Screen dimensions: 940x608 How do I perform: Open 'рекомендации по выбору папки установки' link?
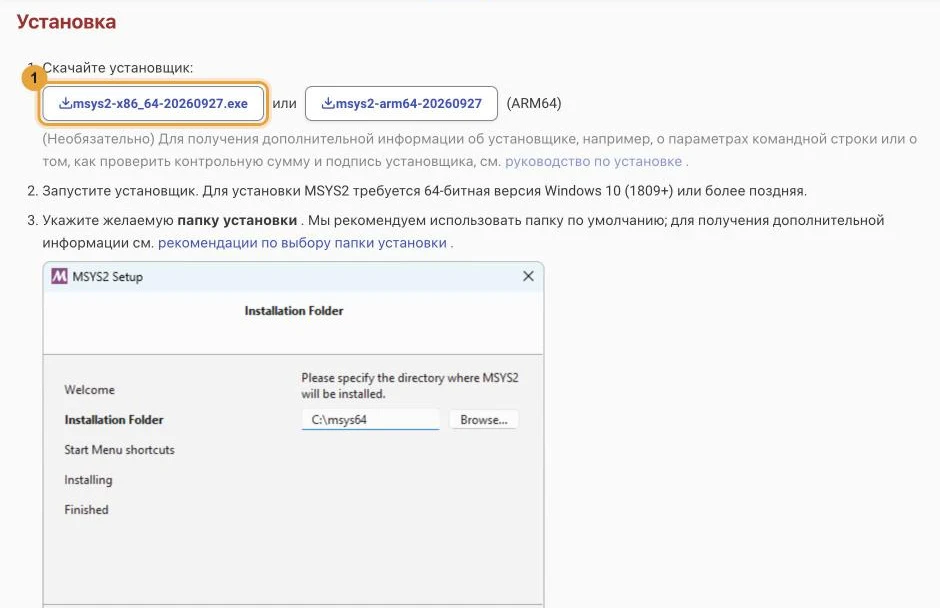(x=302, y=243)
